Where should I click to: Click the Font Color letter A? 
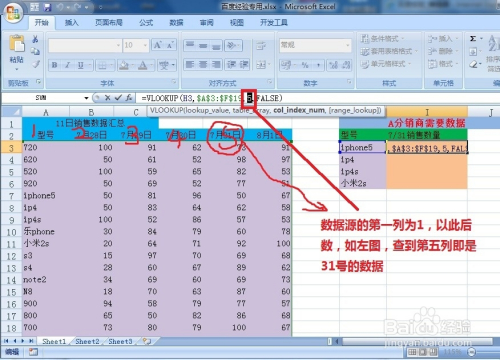tap(142, 65)
